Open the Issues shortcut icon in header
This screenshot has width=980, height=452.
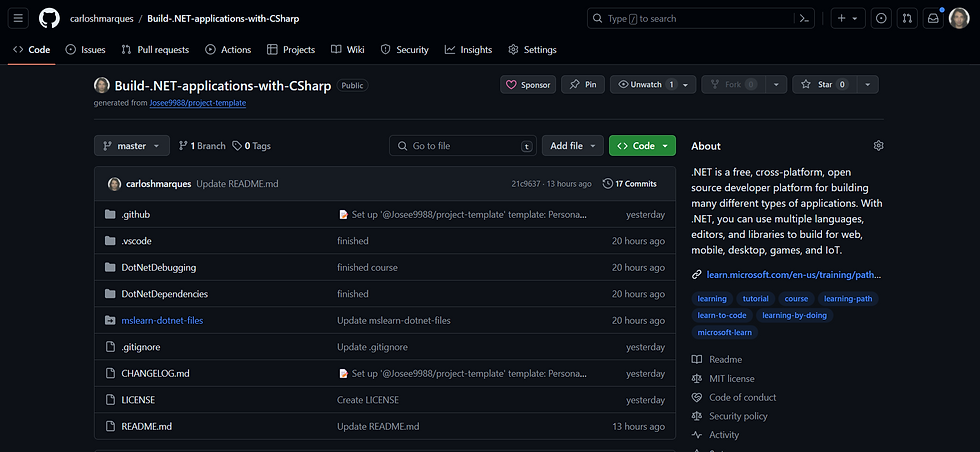[x=881, y=19]
